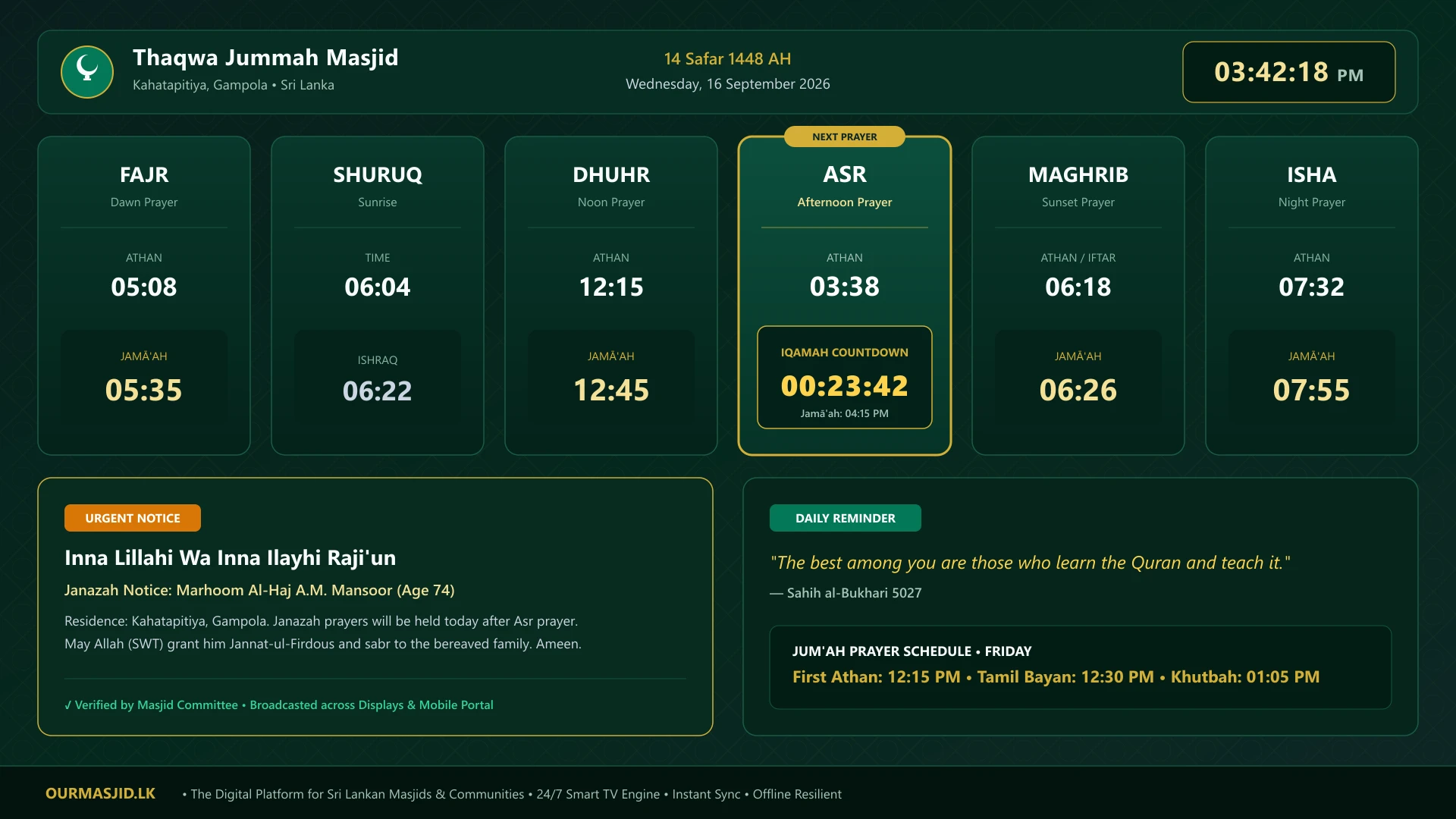Click the Shuruq time 06:04

(x=378, y=287)
